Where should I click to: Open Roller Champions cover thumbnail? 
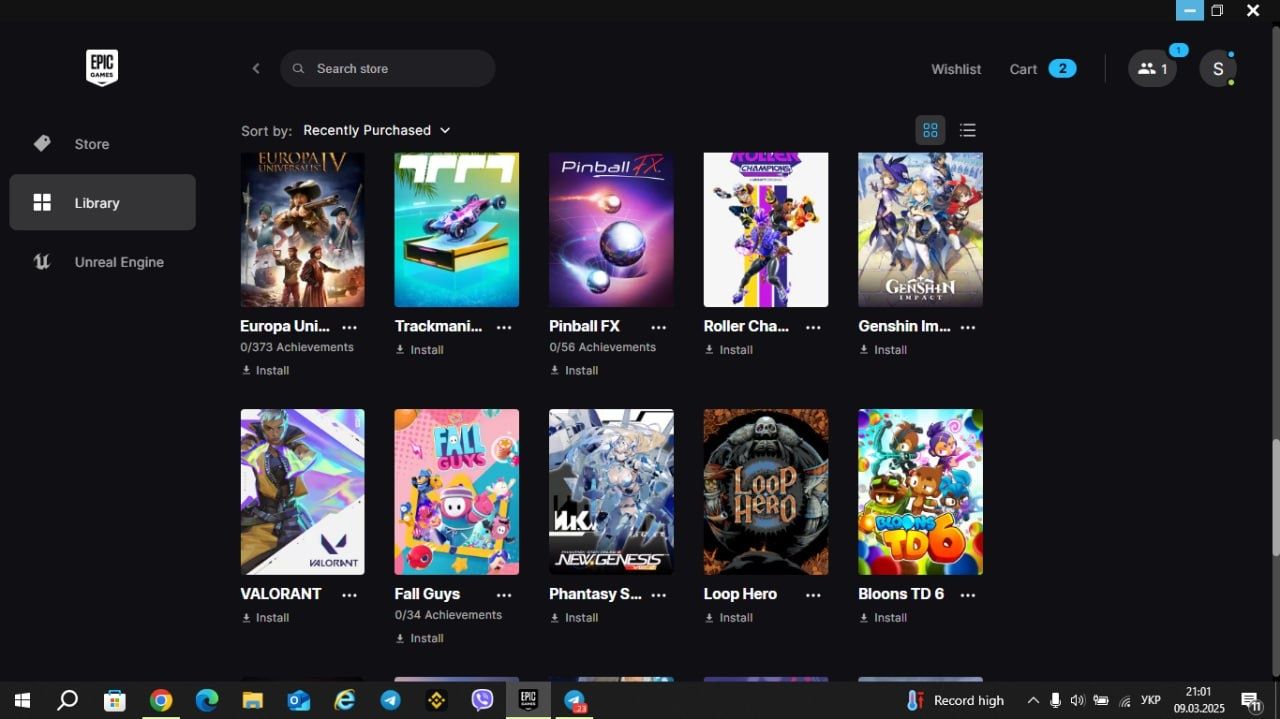click(x=766, y=230)
